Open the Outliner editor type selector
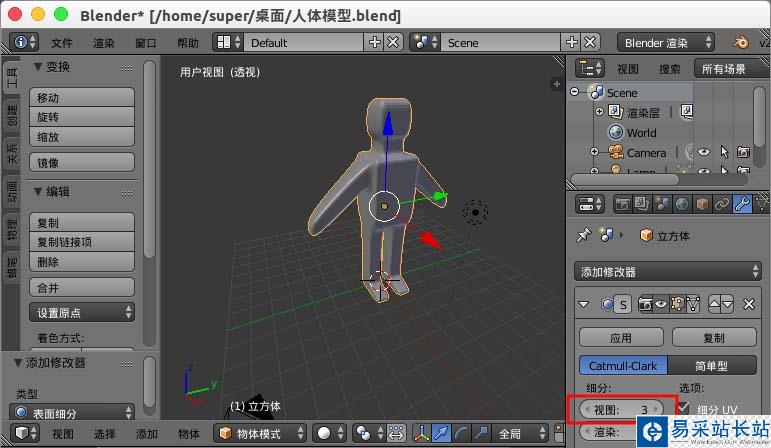Image resolution: width=771 pixels, height=448 pixels. point(589,68)
